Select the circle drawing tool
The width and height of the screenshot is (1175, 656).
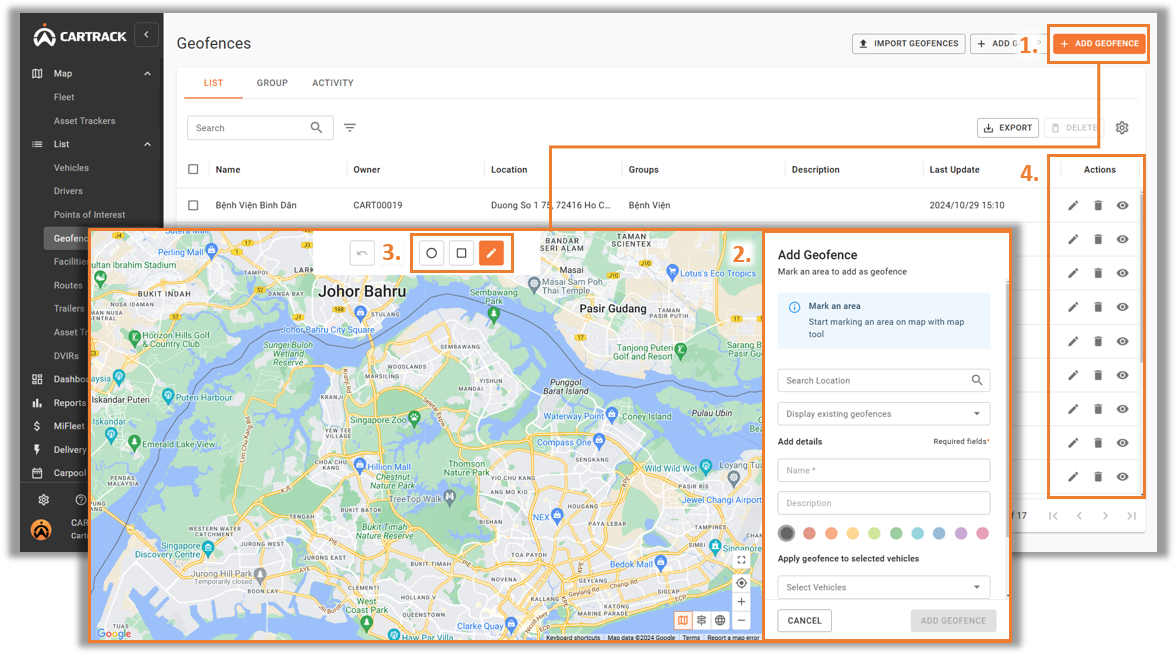click(432, 253)
